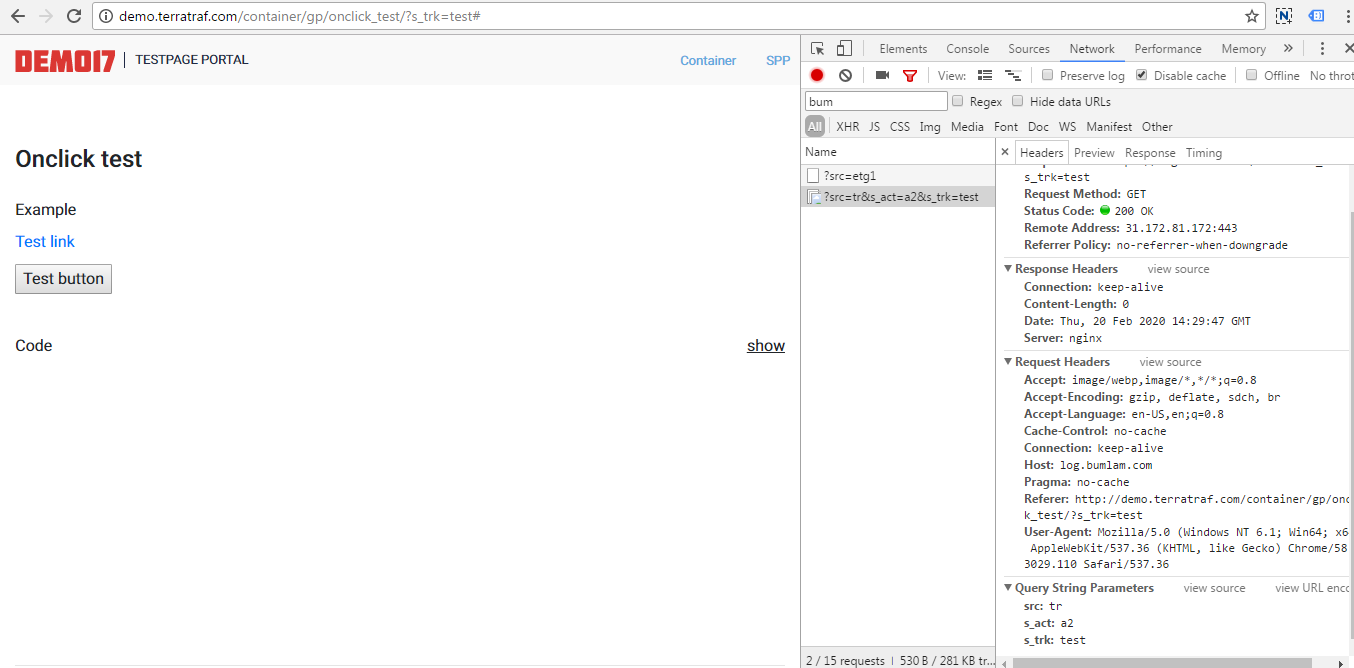Toggle capture screenshots camera icon

coord(882,75)
